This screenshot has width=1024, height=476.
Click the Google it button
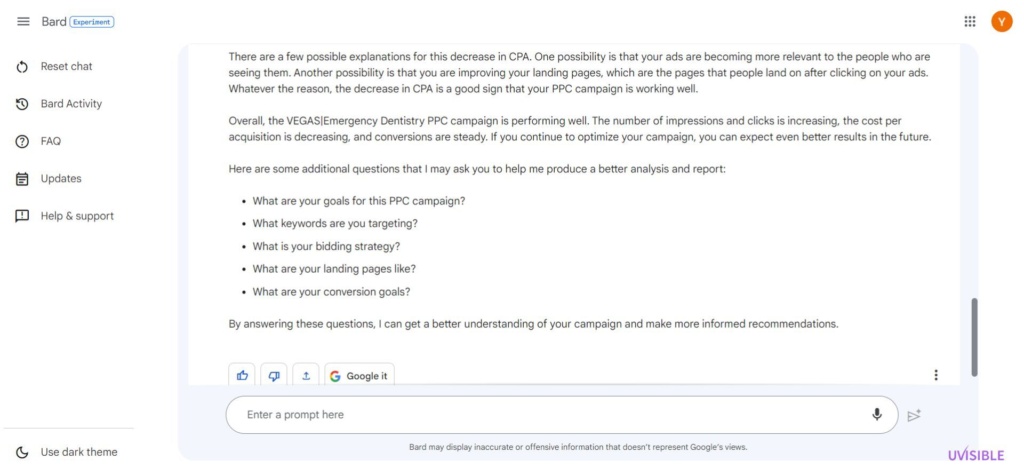click(x=359, y=375)
